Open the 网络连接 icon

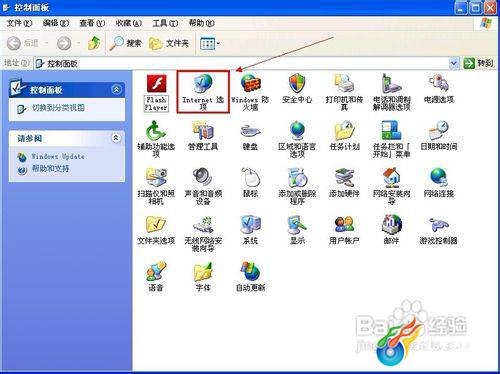439,183
